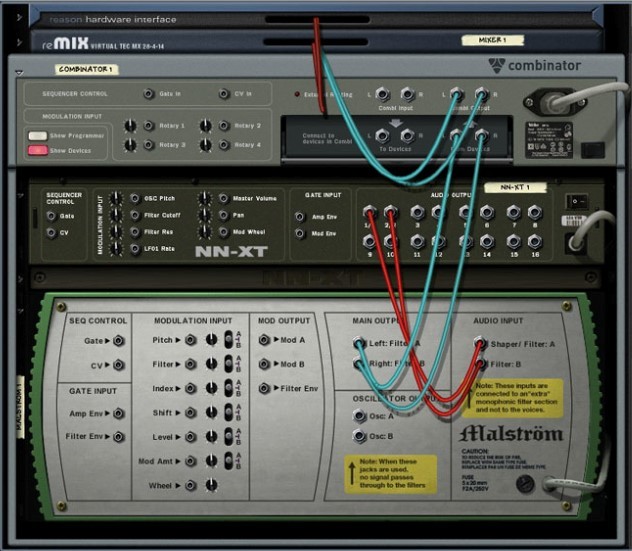Image resolution: width=632 pixels, height=551 pixels.
Task: Click the NN-XT sequencer Gate jack
Action: pyautogui.click(x=51, y=216)
